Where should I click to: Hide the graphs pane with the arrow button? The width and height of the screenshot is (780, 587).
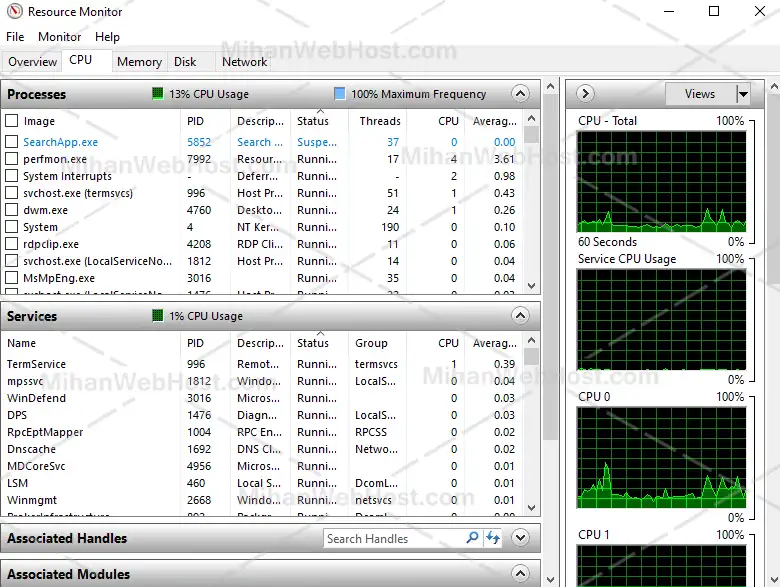point(586,94)
